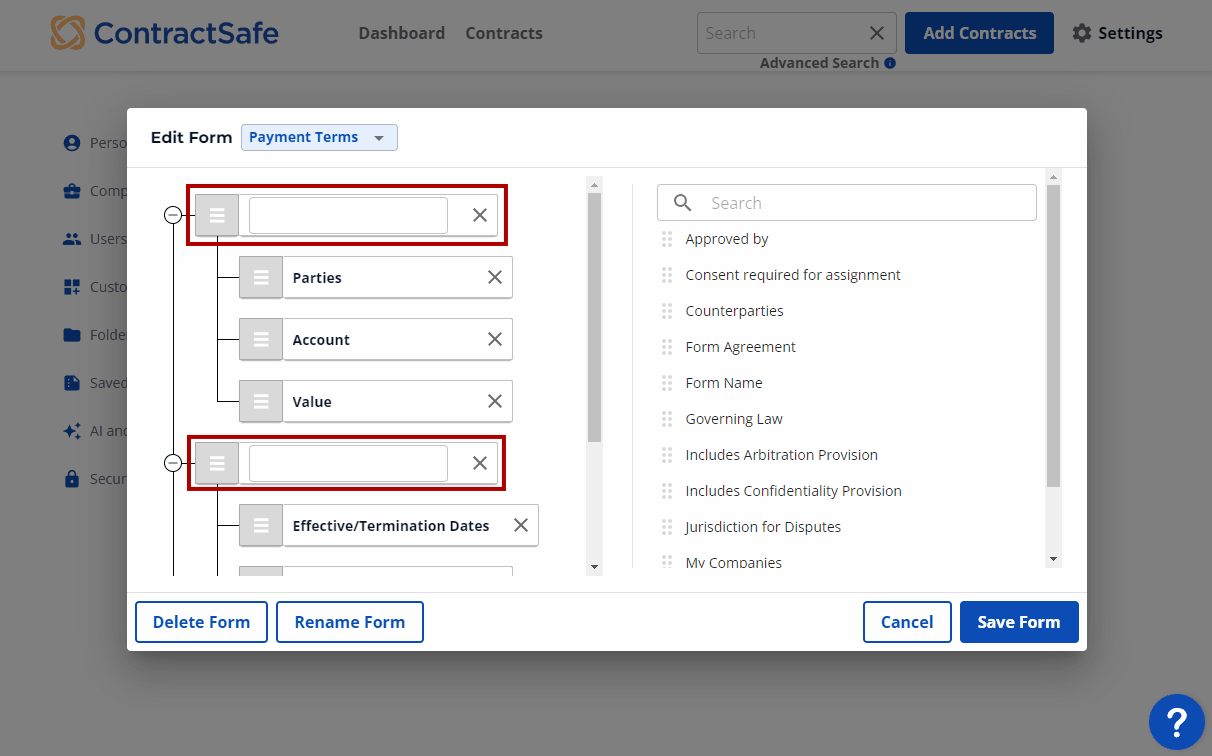The height and width of the screenshot is (756, 1212).
Task: Delete the Effective/Termination Dates field
Action: point(521,526)
